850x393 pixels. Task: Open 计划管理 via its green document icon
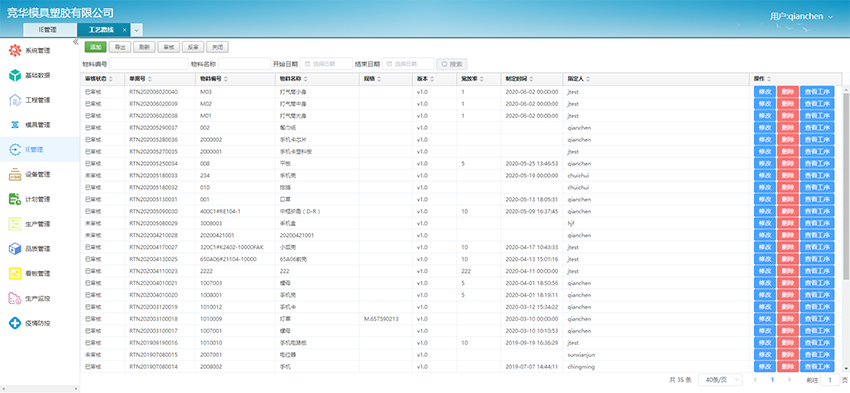pos(15,199)
